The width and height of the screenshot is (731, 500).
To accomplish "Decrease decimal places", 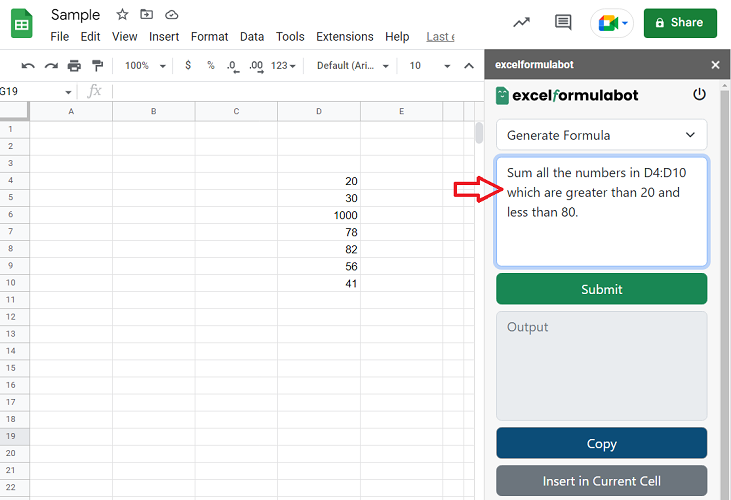I will coord(233,66).
